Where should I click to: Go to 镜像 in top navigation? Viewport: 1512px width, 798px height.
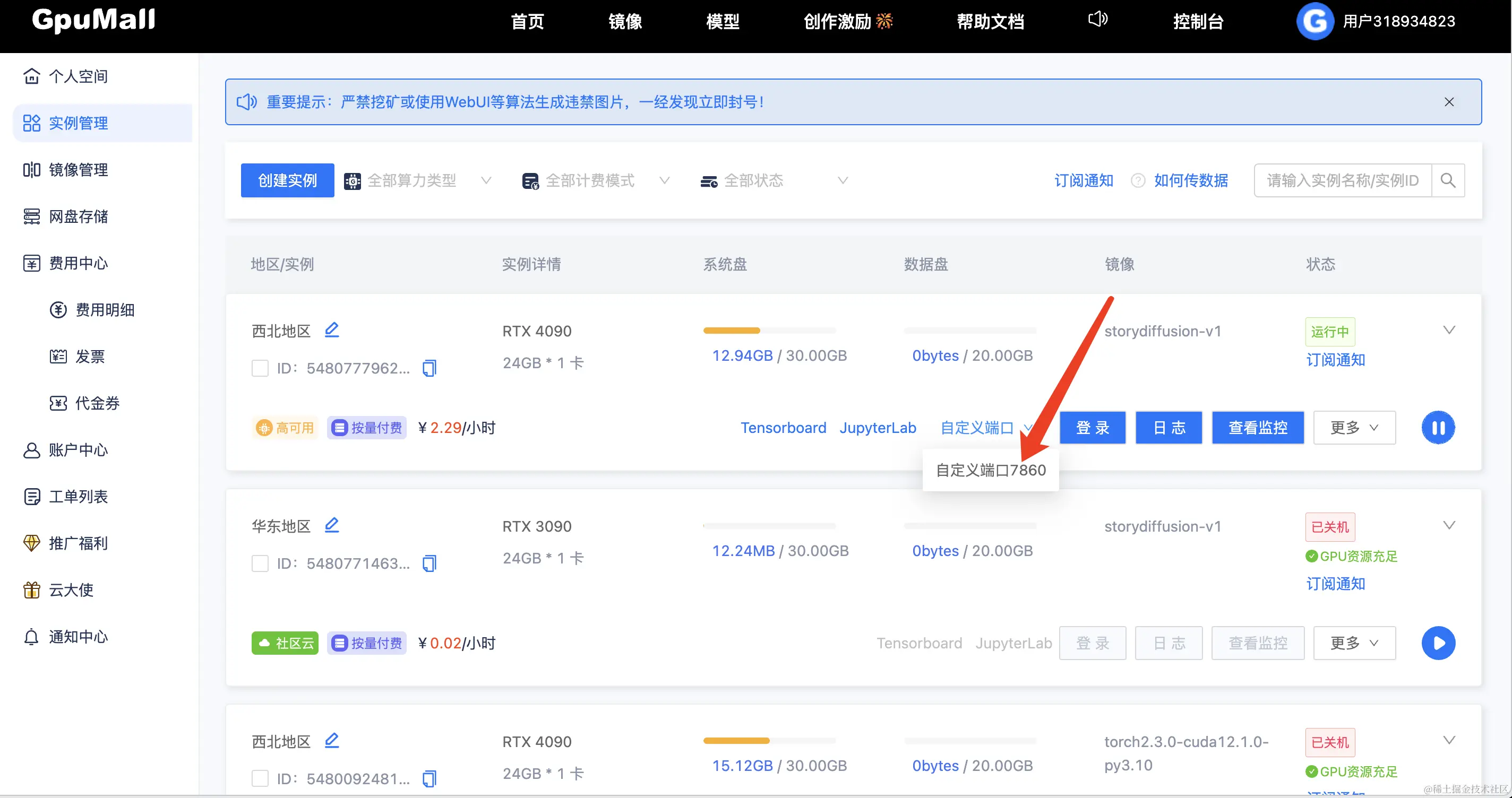625,22
